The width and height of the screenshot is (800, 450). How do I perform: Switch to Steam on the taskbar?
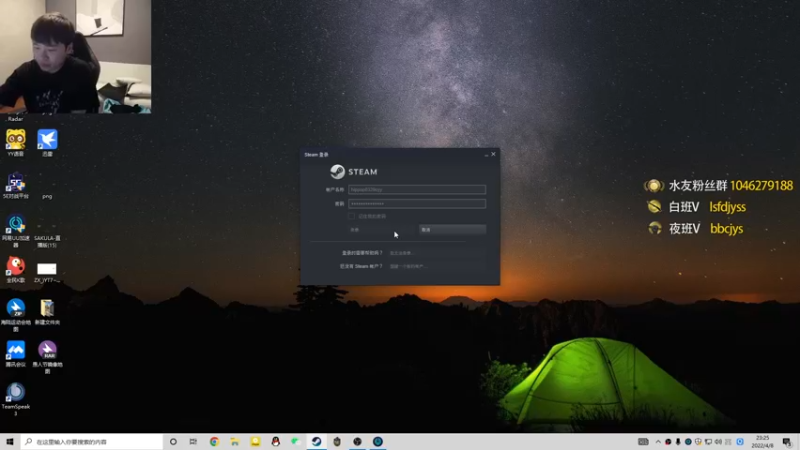(x=316, y=441)
